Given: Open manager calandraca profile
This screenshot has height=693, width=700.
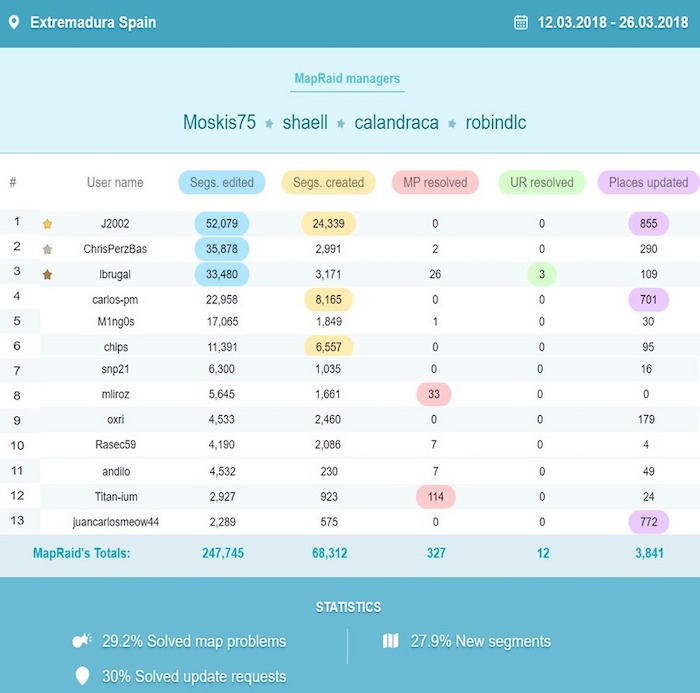Looking at the screenshot, I should coord(396,123).
